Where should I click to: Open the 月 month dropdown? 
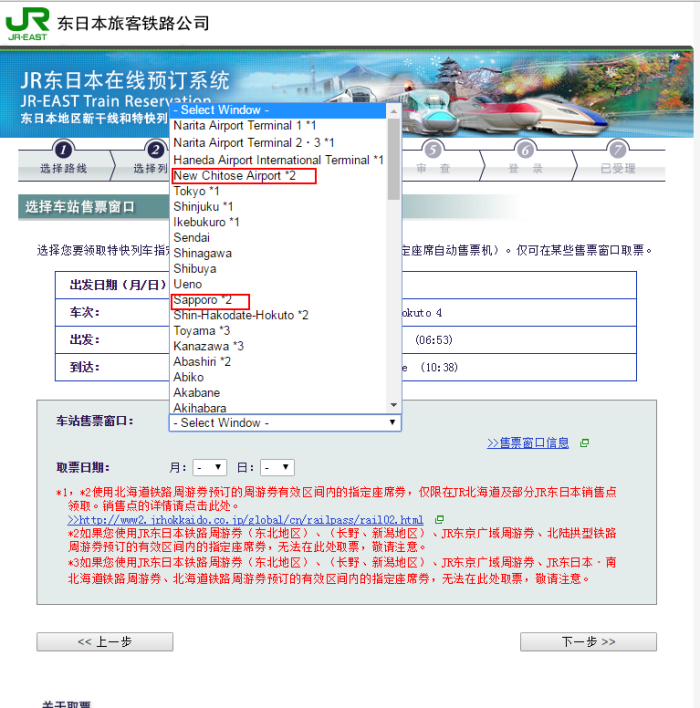point(210,467)
